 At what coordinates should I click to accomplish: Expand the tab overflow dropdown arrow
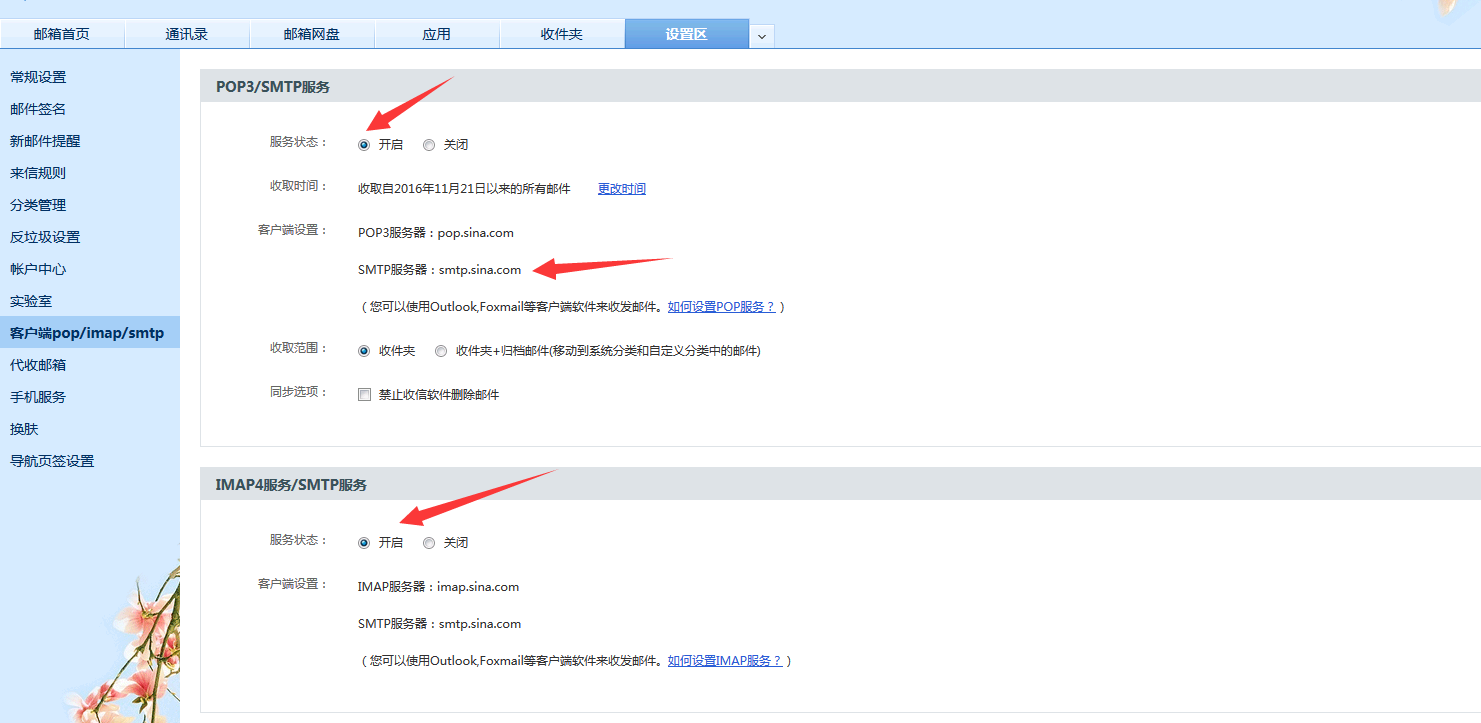[762, 36]
